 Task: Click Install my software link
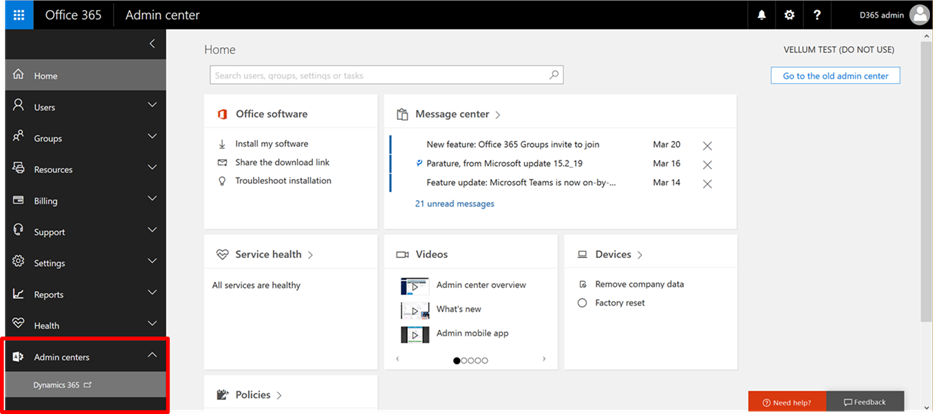click(272, 144)
